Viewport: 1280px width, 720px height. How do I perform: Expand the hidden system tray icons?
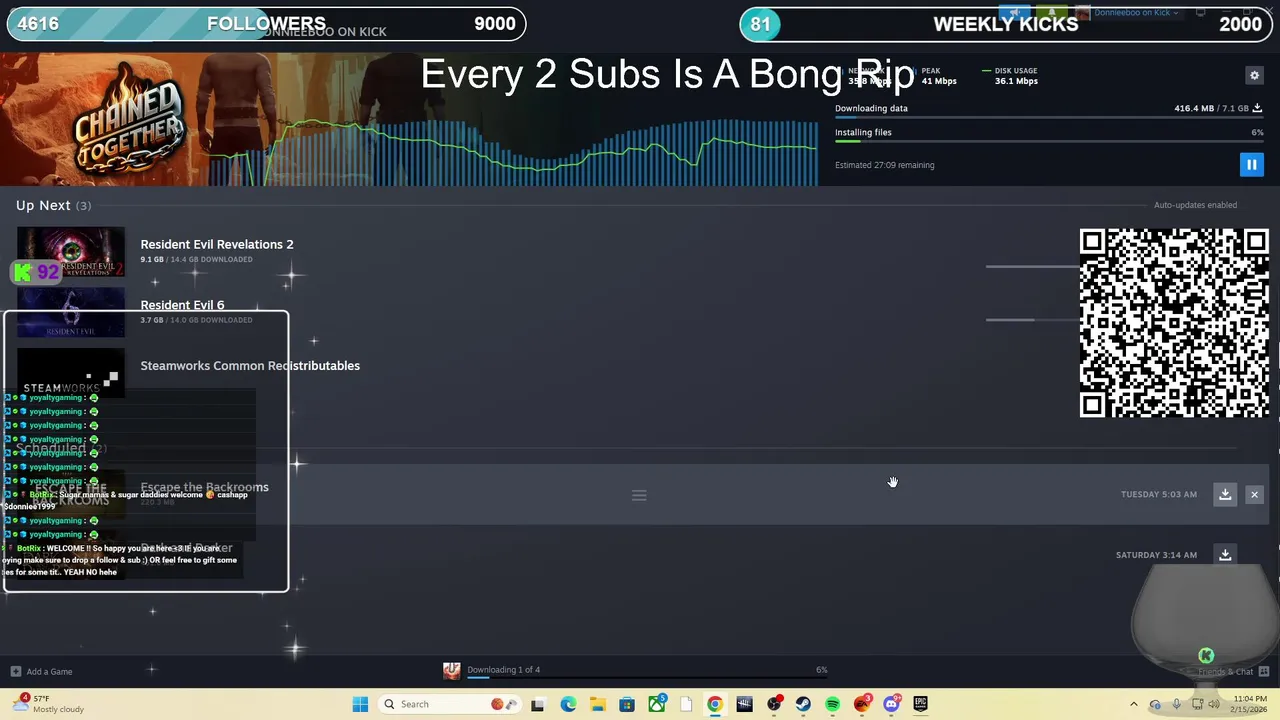[1133, 704]
